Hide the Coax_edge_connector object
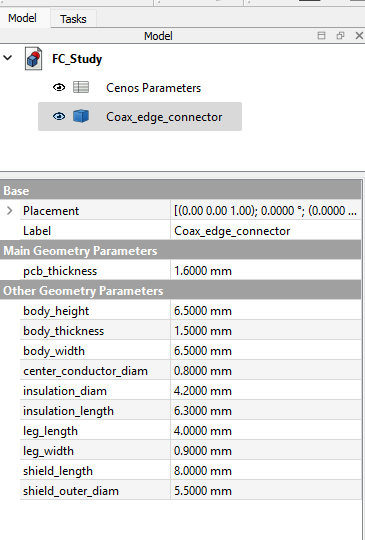The height and width of the screenshot is (540, 365). click(x=59, y=116)
